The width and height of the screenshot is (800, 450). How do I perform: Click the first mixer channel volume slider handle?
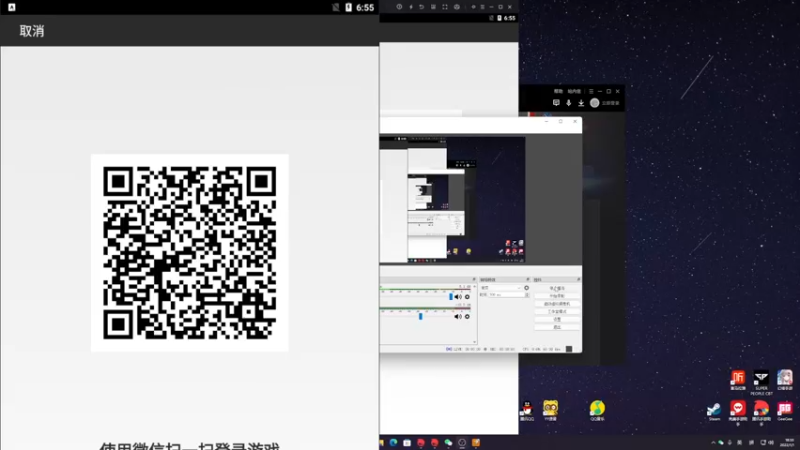click(451, 297)
